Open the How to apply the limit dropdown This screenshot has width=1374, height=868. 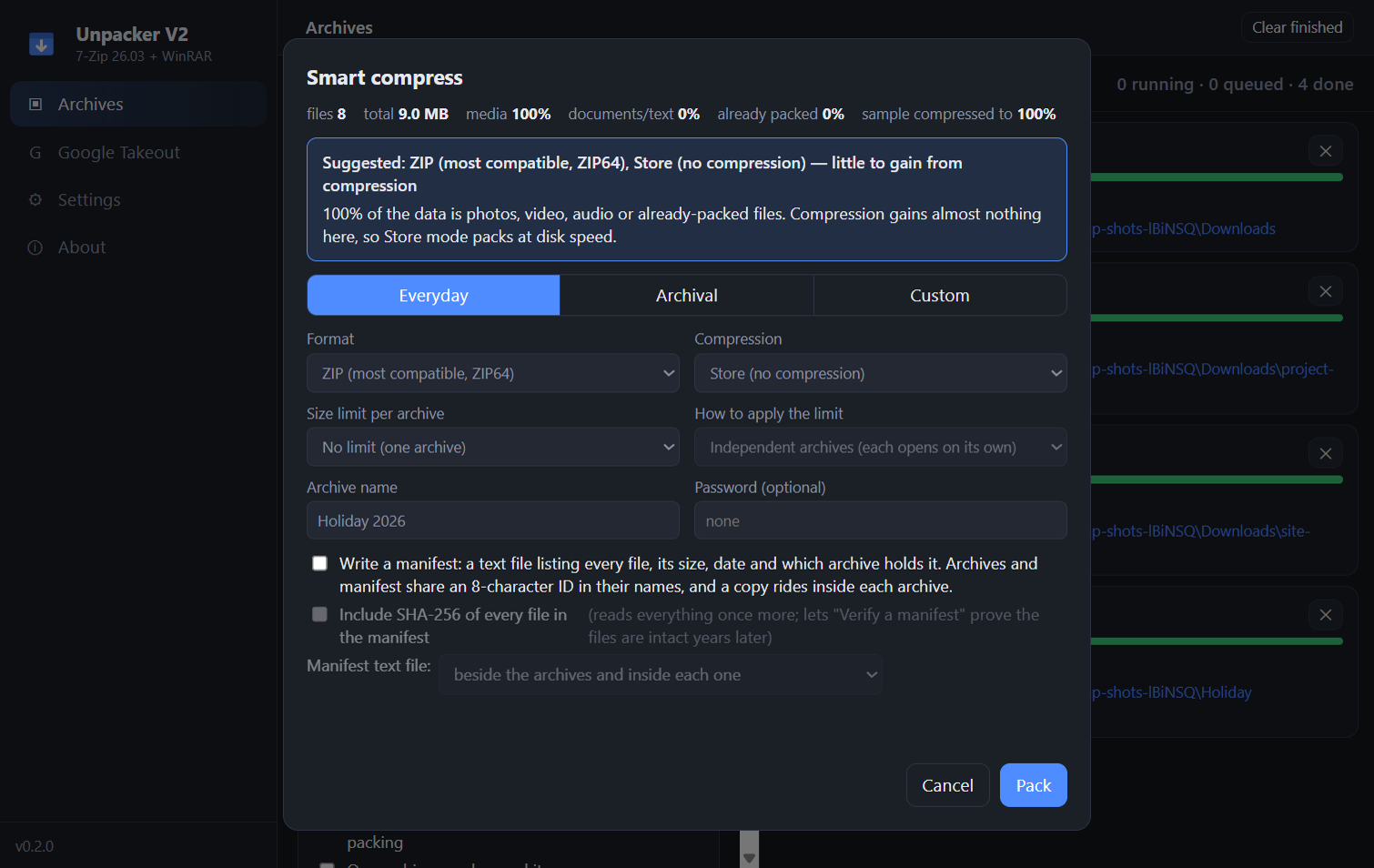pos(881,447)
